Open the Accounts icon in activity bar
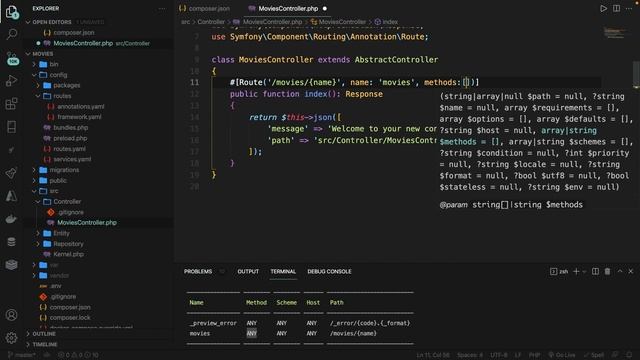The height and width of the screenshot is (360, 640). pyautogui.click(x=11, y=315)
